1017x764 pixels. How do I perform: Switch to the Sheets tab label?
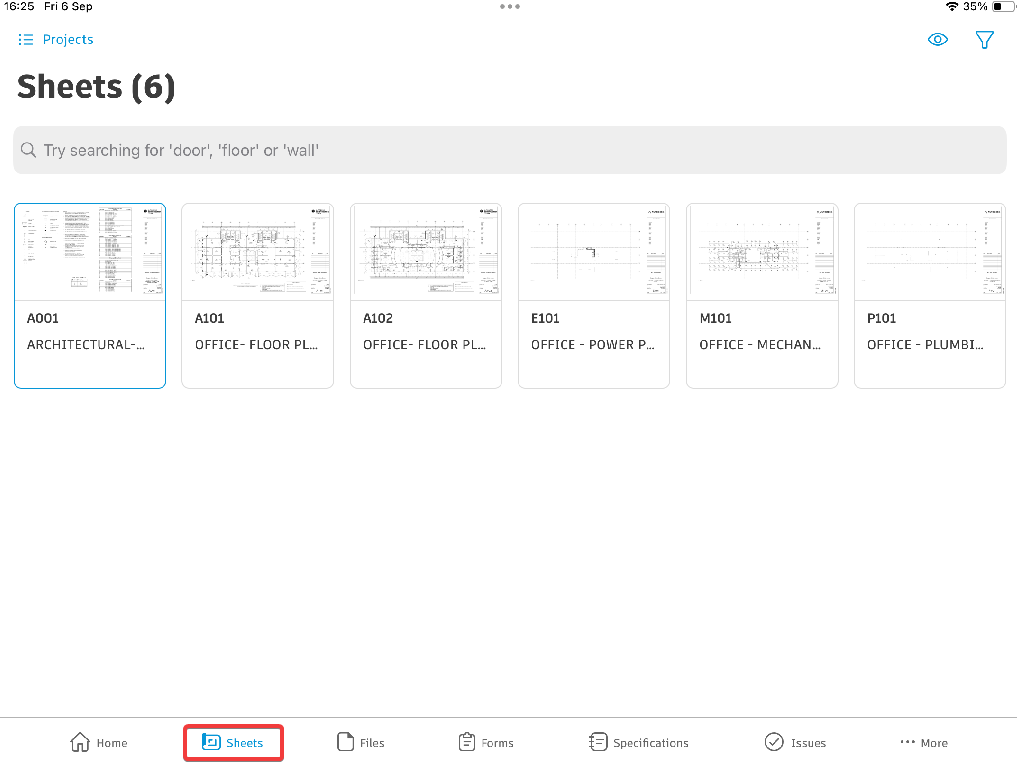click(245, 743)
